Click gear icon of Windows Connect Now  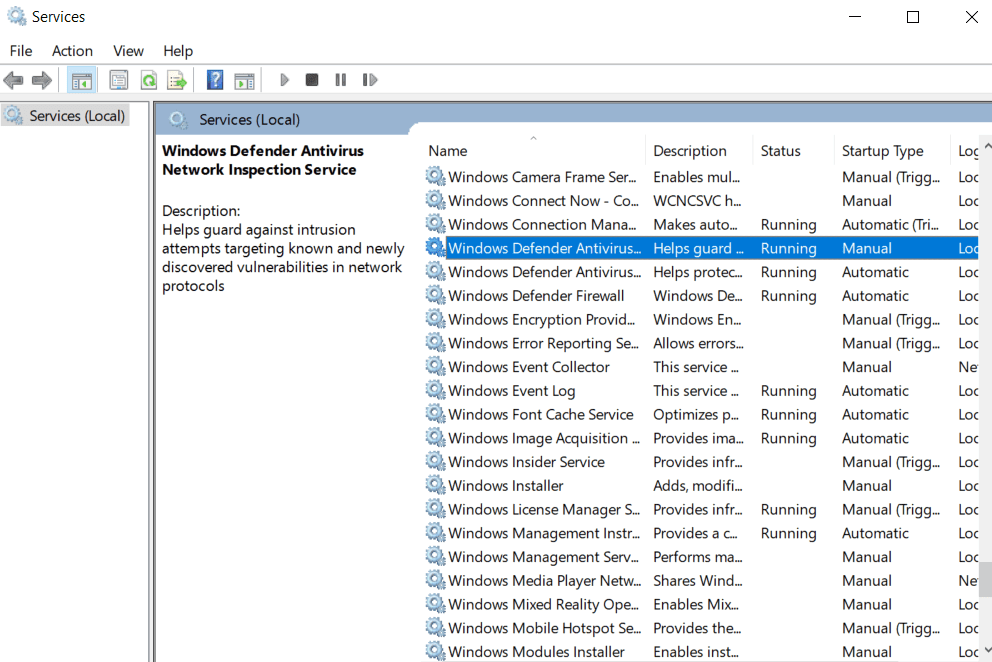tap(435, 200)
